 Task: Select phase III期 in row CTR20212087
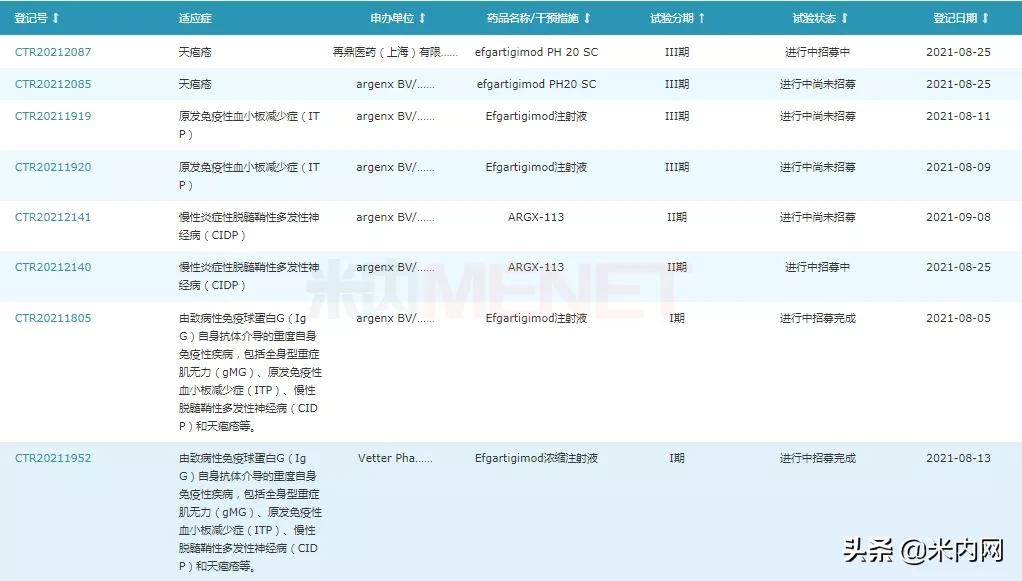click(x=677, y=52)
